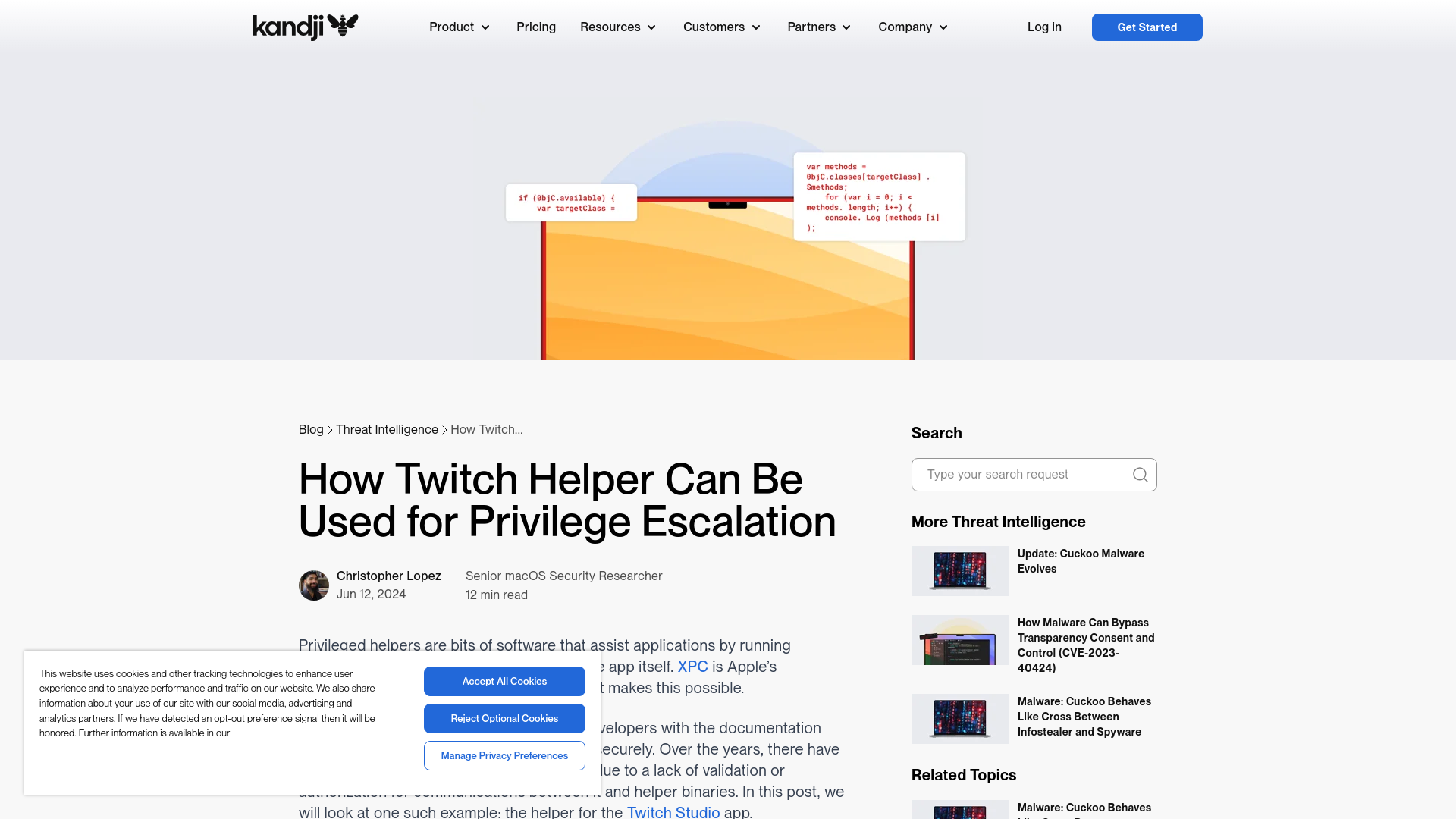Click the Twitch Studio article thumbnail
Image resolution: width=1456 pixels, height=819 pixels.
[x=727, y=230]
